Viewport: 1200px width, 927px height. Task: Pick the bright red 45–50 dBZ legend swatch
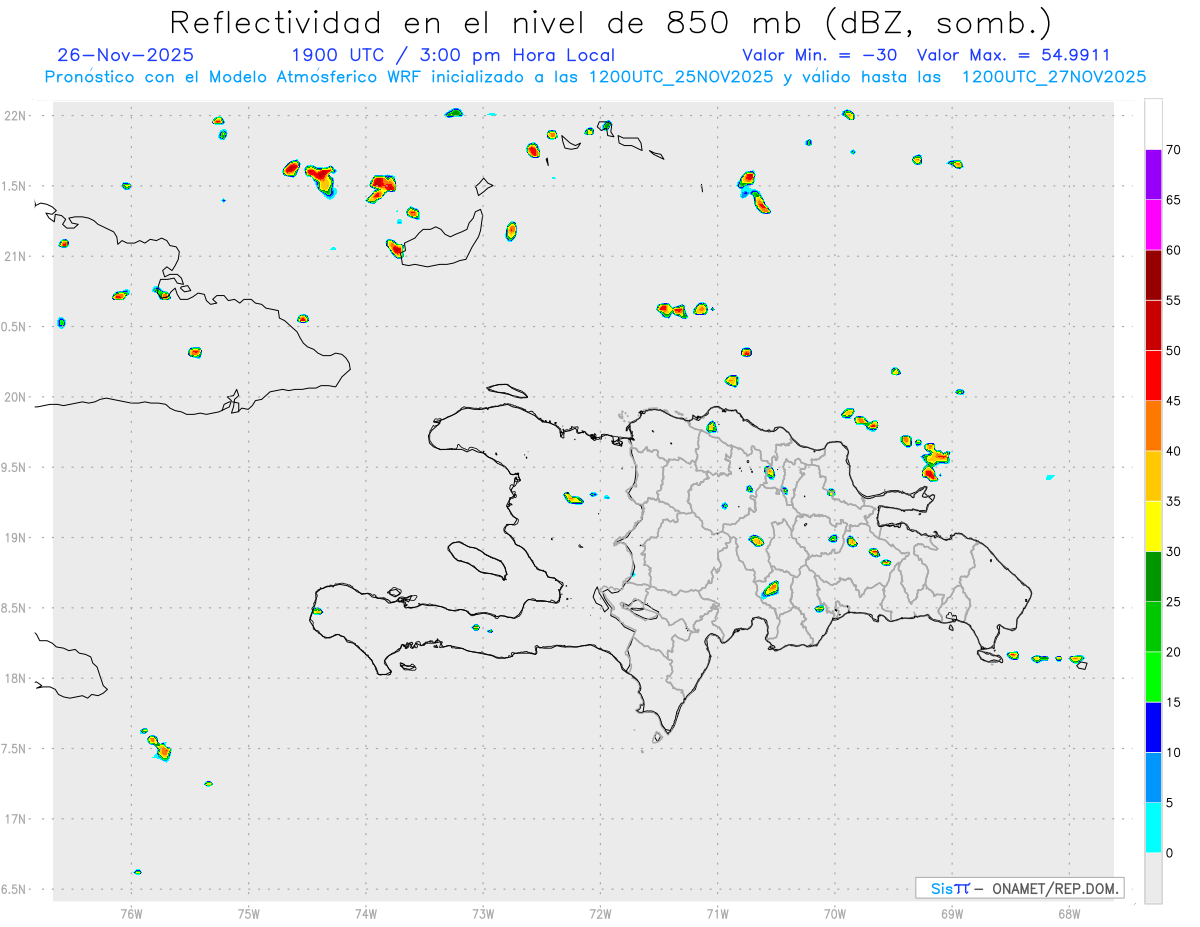[x=1153, y=376]
